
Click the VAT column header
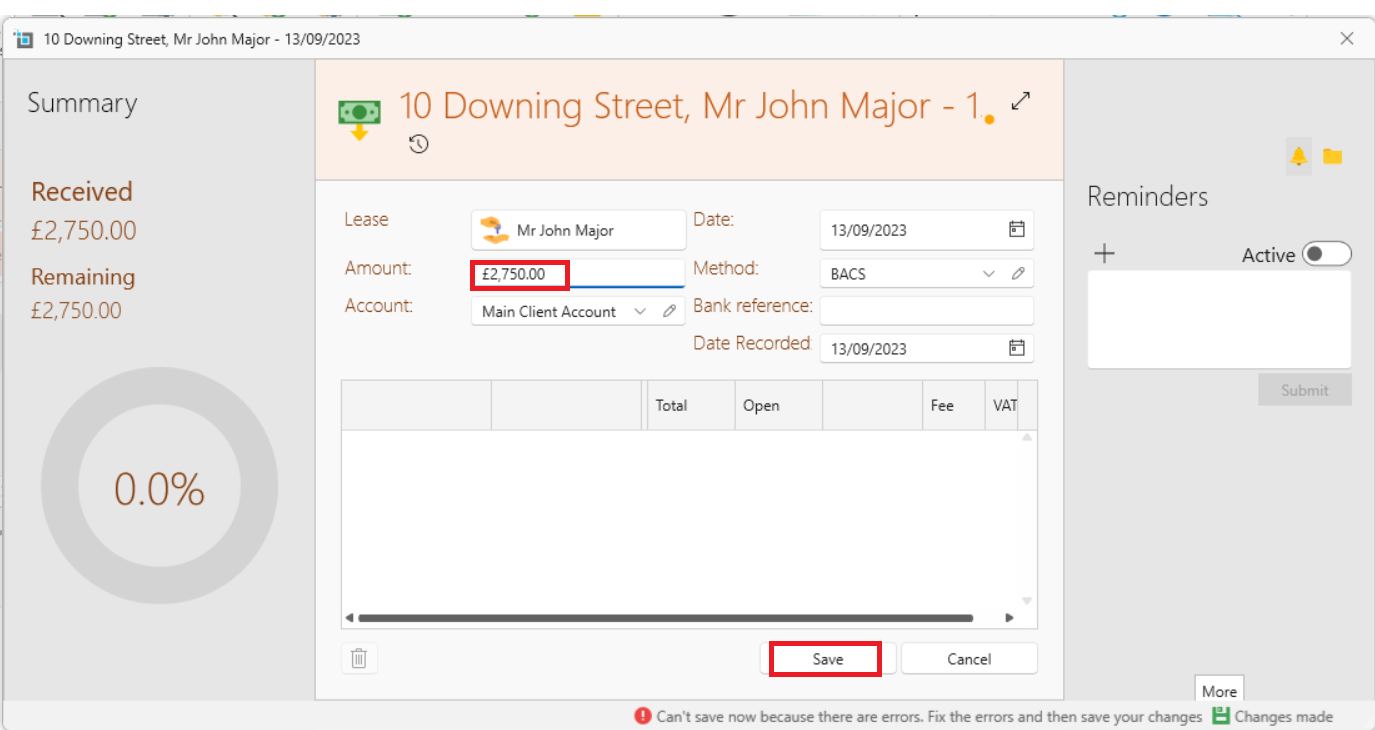click(1002, 405)
